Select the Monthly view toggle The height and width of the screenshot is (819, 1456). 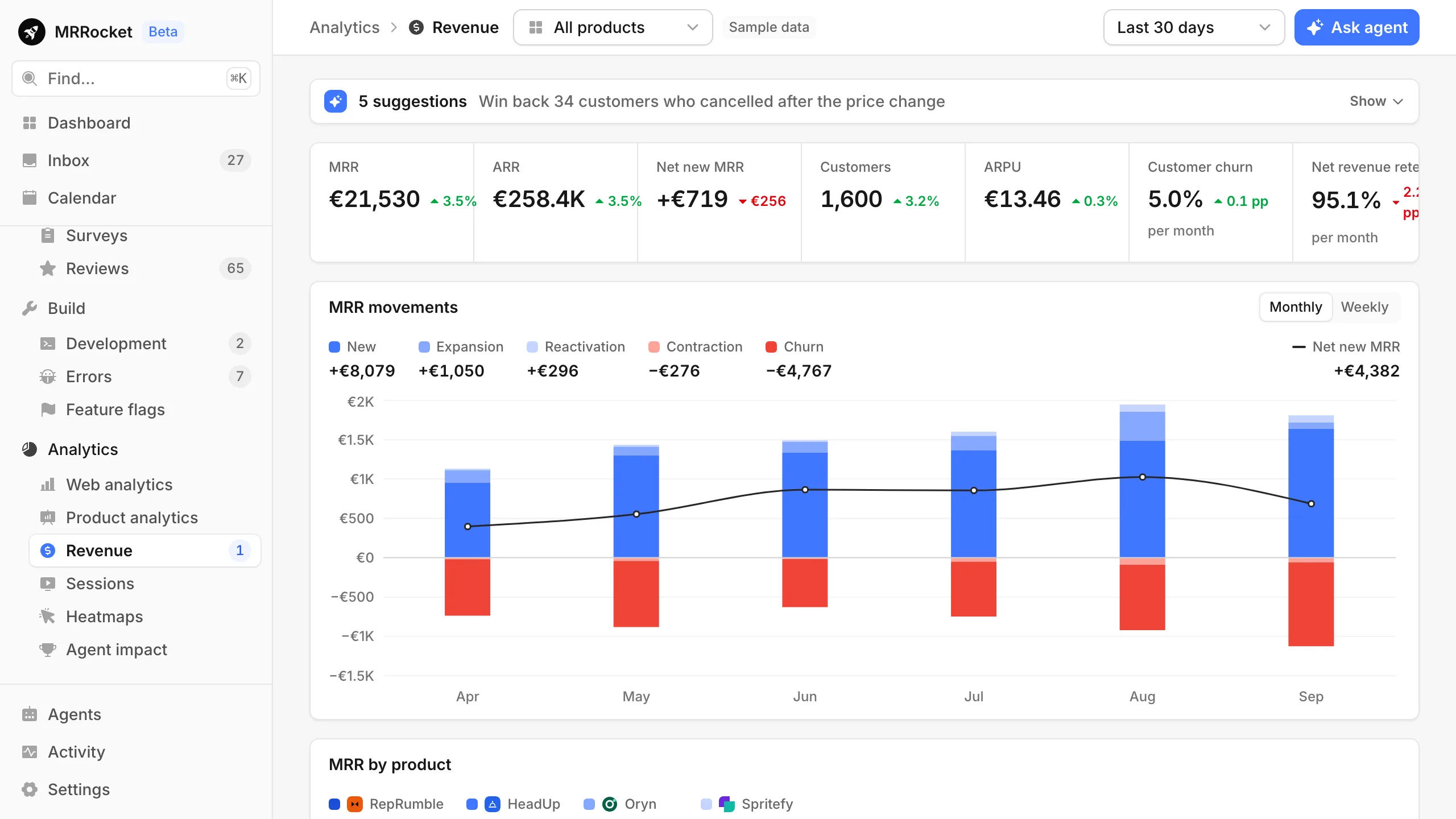[x=1296, y=307]
